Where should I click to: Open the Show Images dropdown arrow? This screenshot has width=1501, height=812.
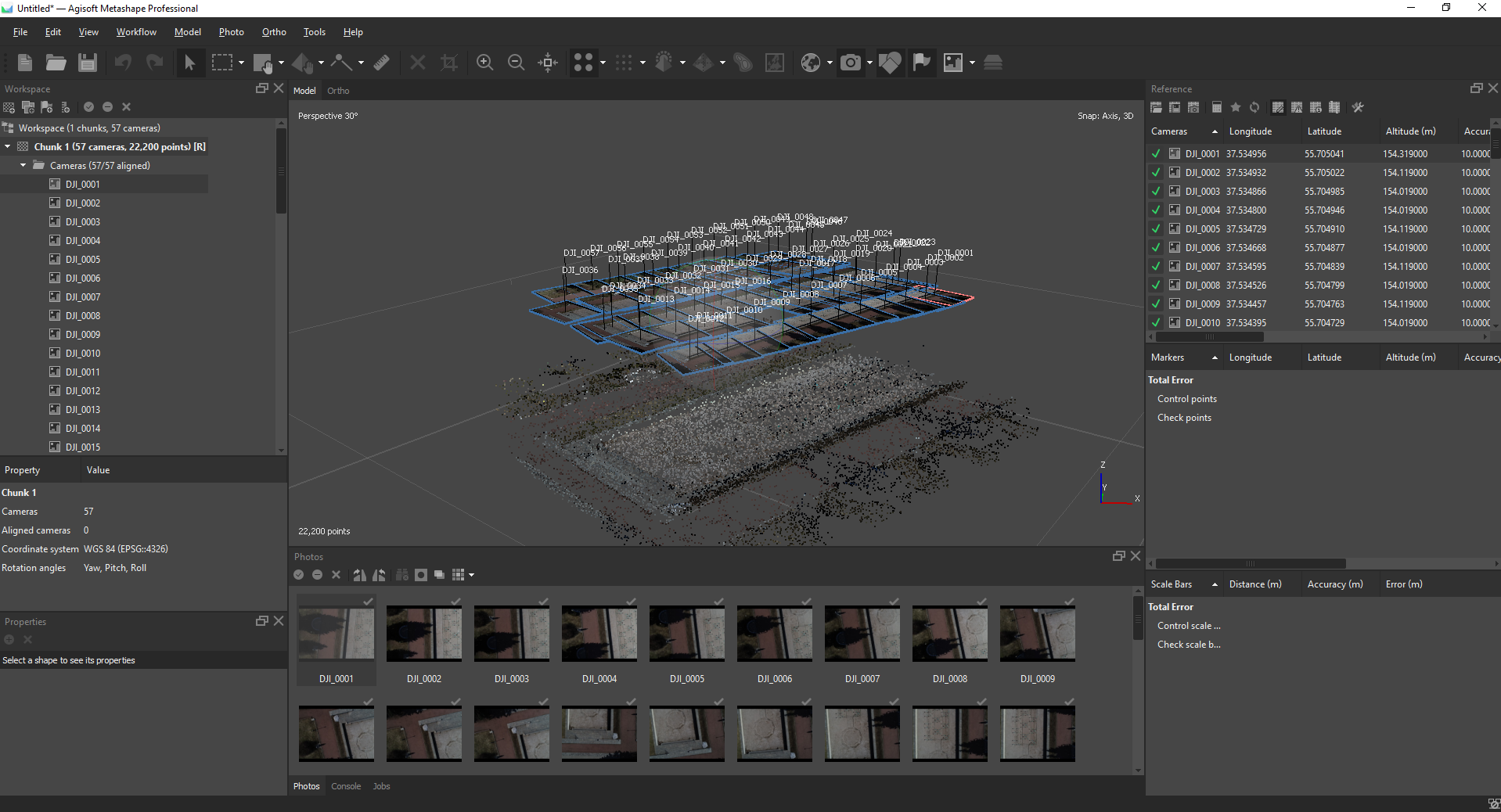(972, 63)
